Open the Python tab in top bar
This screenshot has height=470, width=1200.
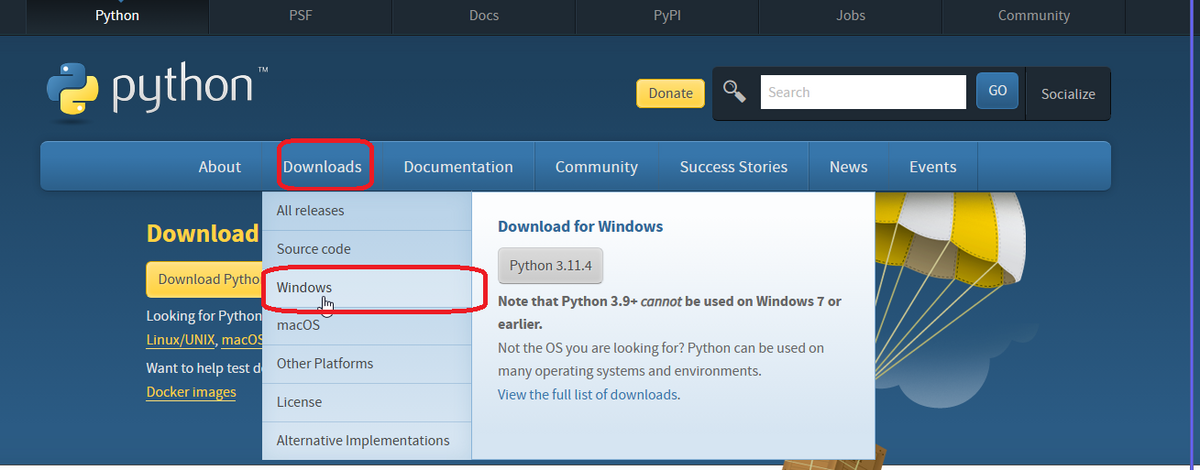pos(117,15)
